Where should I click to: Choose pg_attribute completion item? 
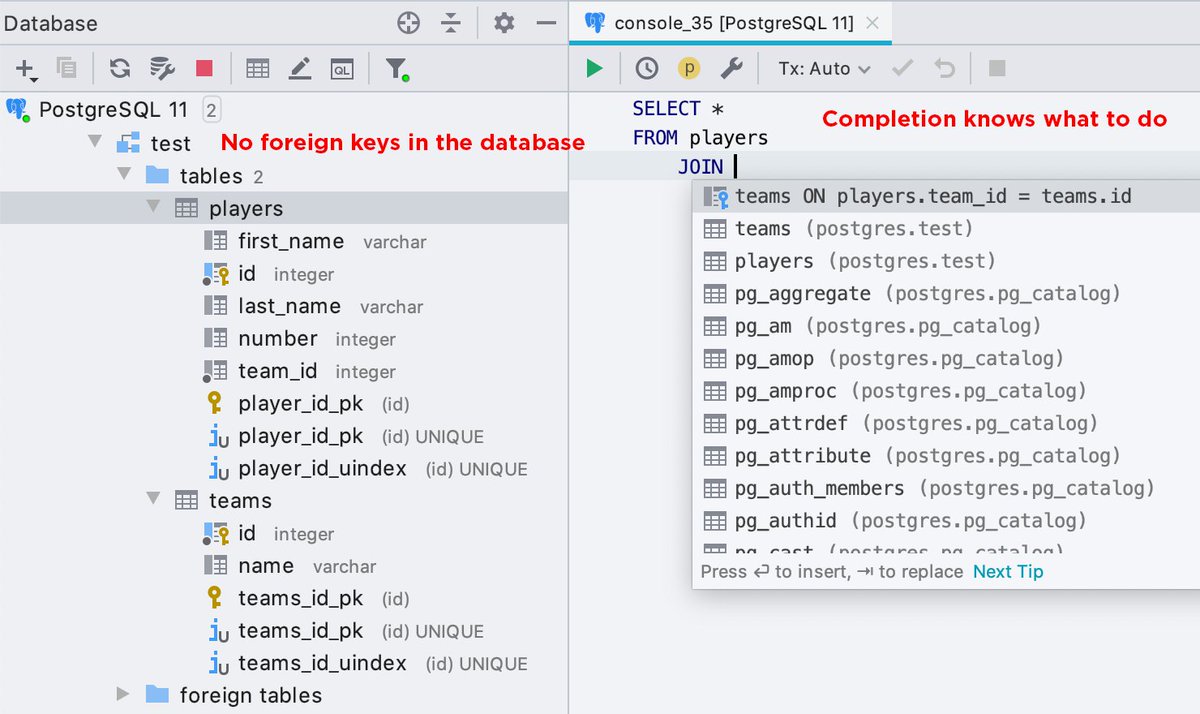click(x=946, y=455)
